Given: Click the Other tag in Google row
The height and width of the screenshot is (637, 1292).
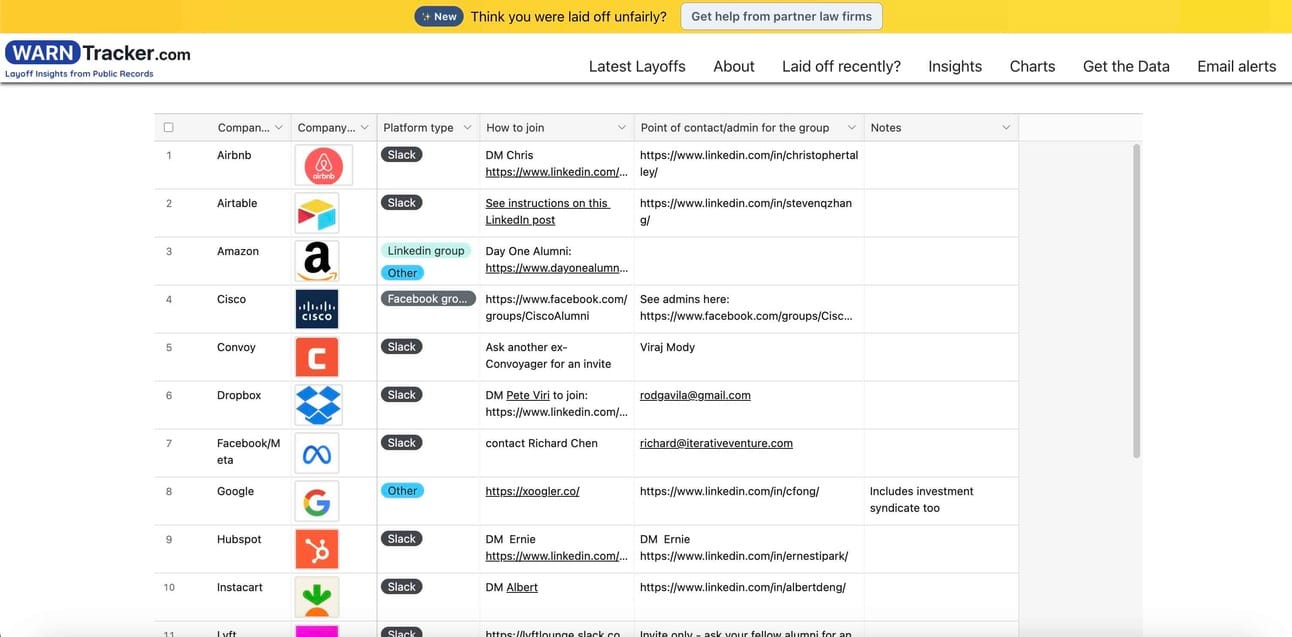Looking at the screenshot, I should [402, 491].
